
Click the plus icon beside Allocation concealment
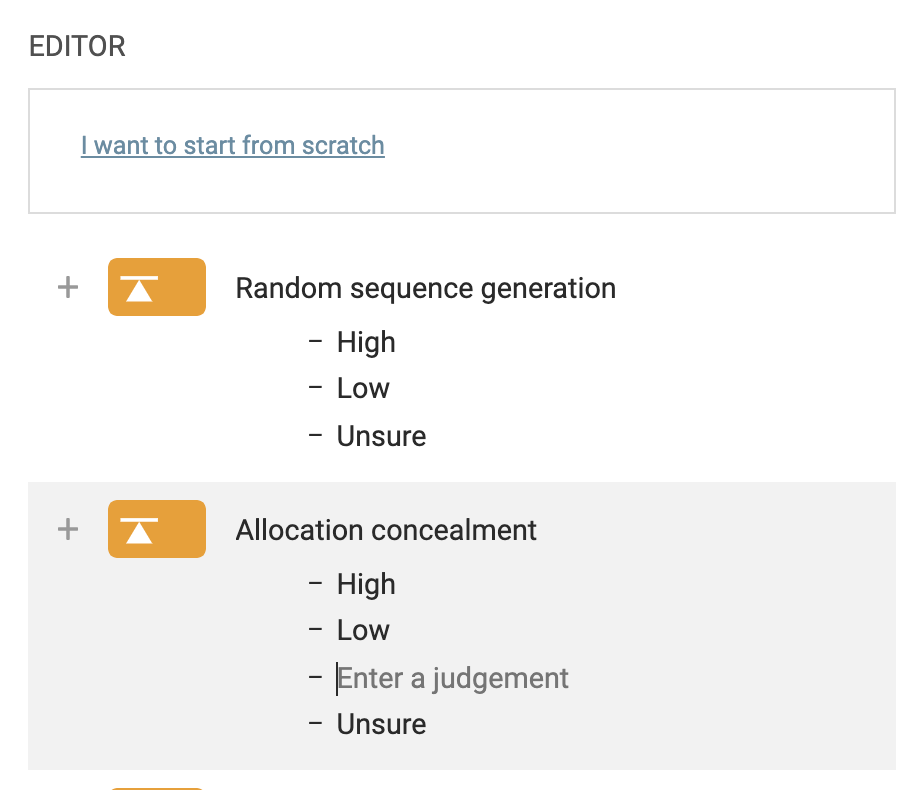(68, 529)
